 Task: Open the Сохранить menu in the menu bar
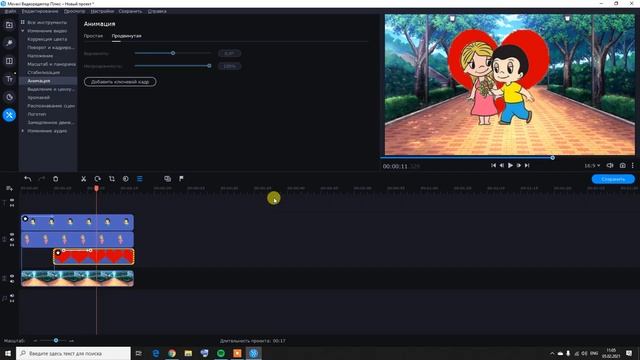130,11
